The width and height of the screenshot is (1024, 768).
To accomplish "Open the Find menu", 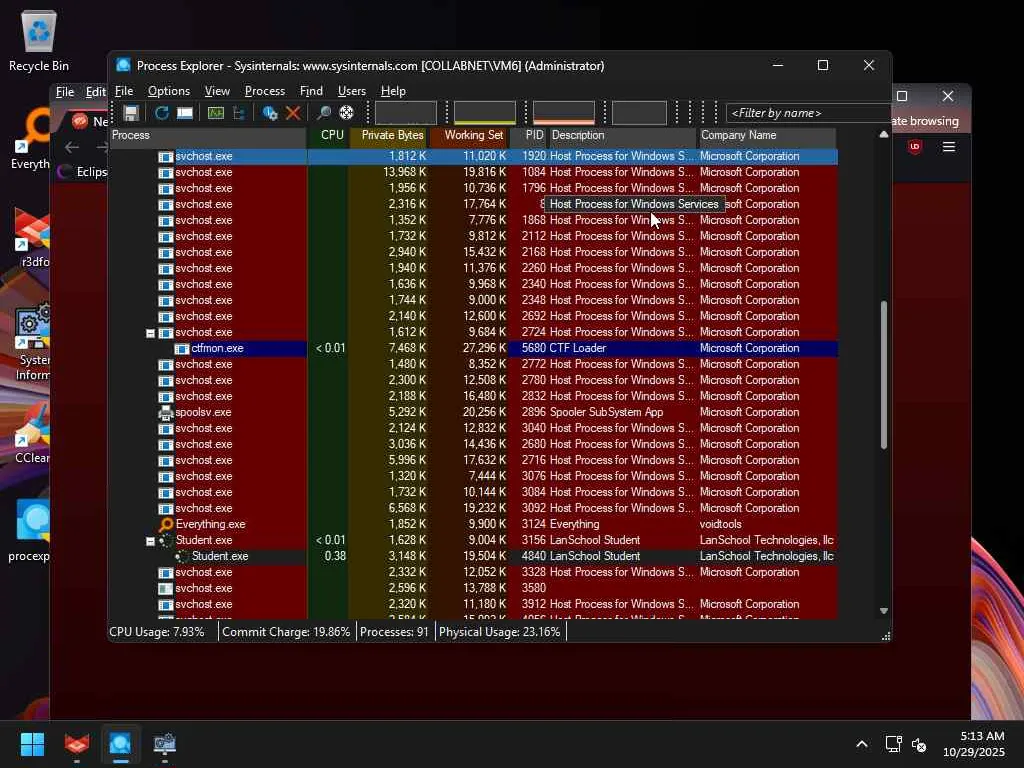I will click(x=311, y=91).
